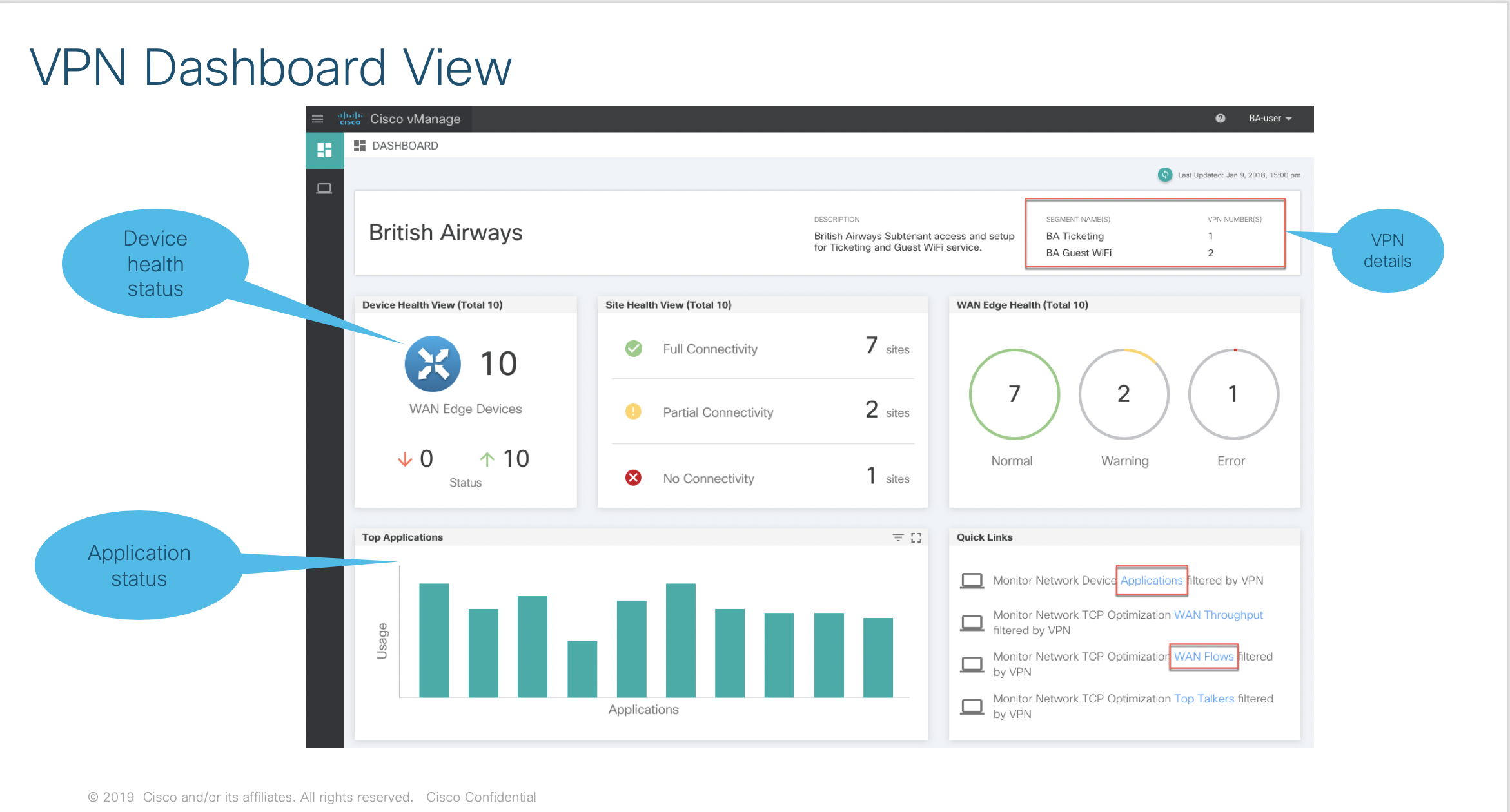Expand Top Applications to full screen
Image resolution: width=1510 pixels, height=812 pixels.
[x=916, y=537]
